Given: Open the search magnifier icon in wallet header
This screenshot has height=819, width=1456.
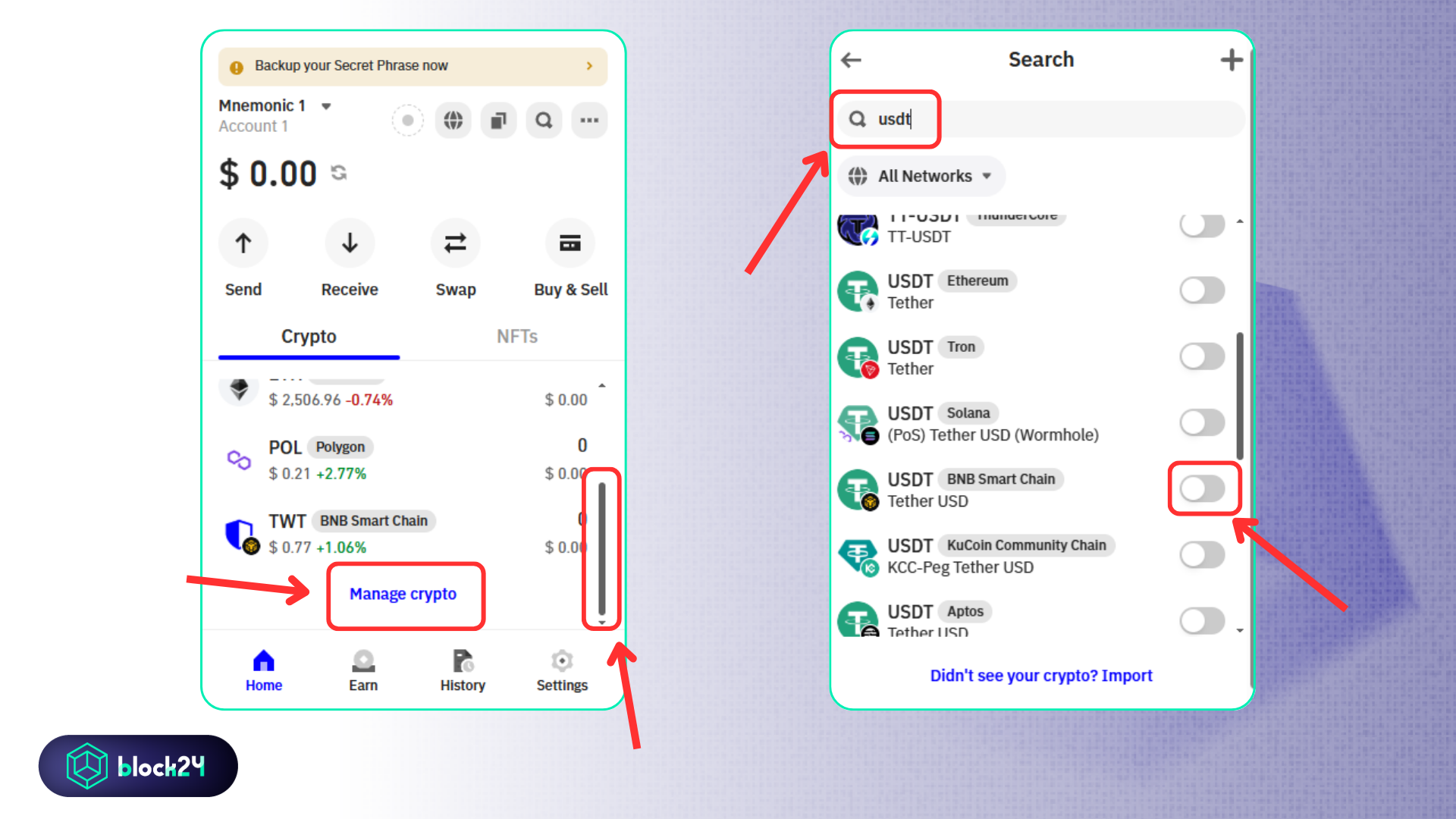Looking at the screenshot, I should [544, 121].
